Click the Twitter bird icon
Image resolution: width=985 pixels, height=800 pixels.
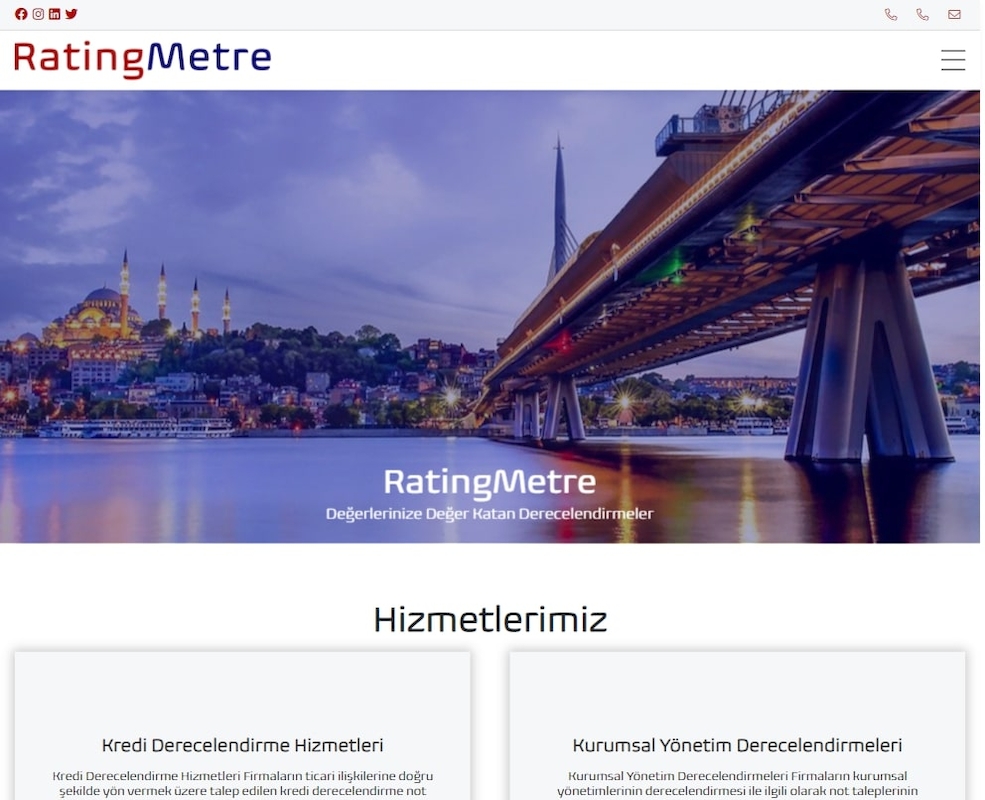(72, 14)
